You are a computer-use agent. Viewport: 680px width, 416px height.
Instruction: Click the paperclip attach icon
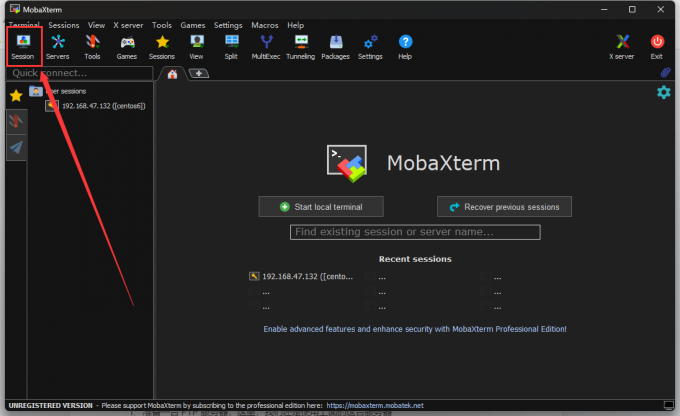[665, 72]
